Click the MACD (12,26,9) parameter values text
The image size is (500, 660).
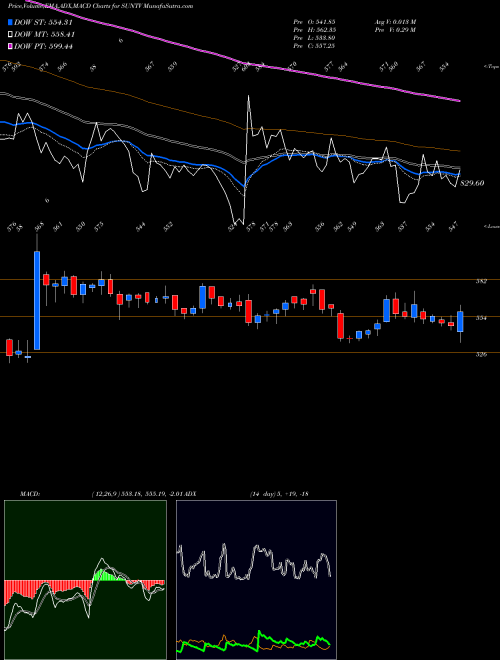tap(139, 494)
